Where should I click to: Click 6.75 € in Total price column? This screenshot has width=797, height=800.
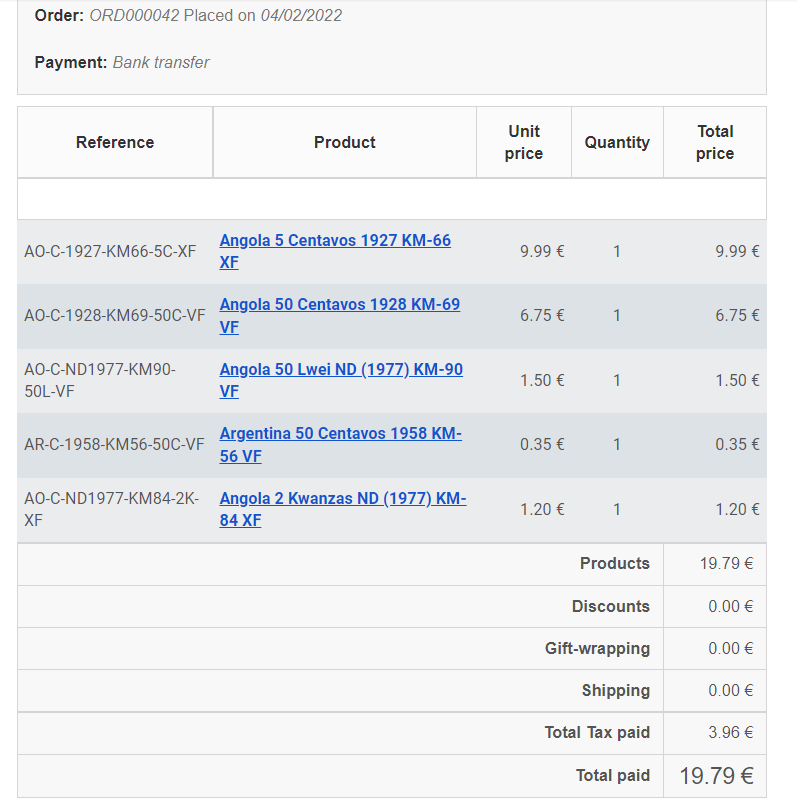737,315
